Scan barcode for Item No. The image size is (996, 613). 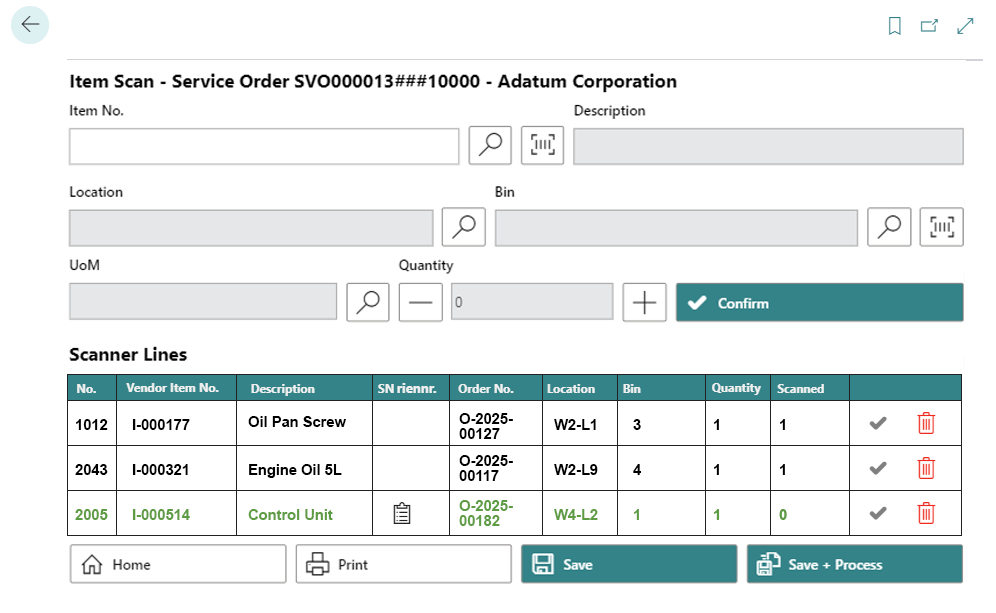click(x=542, y=145)
